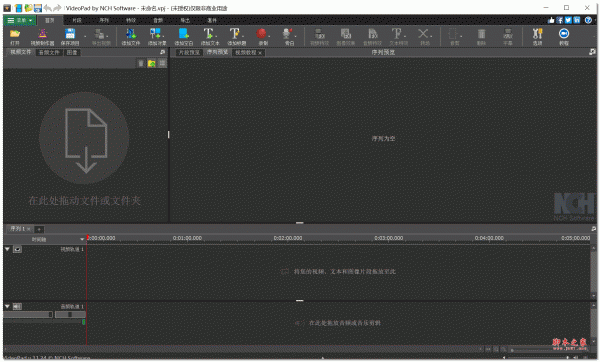This screenshot has width=600, height=362.
Task: Collapse the video track 1 triangle
Action: pos(7,249)
